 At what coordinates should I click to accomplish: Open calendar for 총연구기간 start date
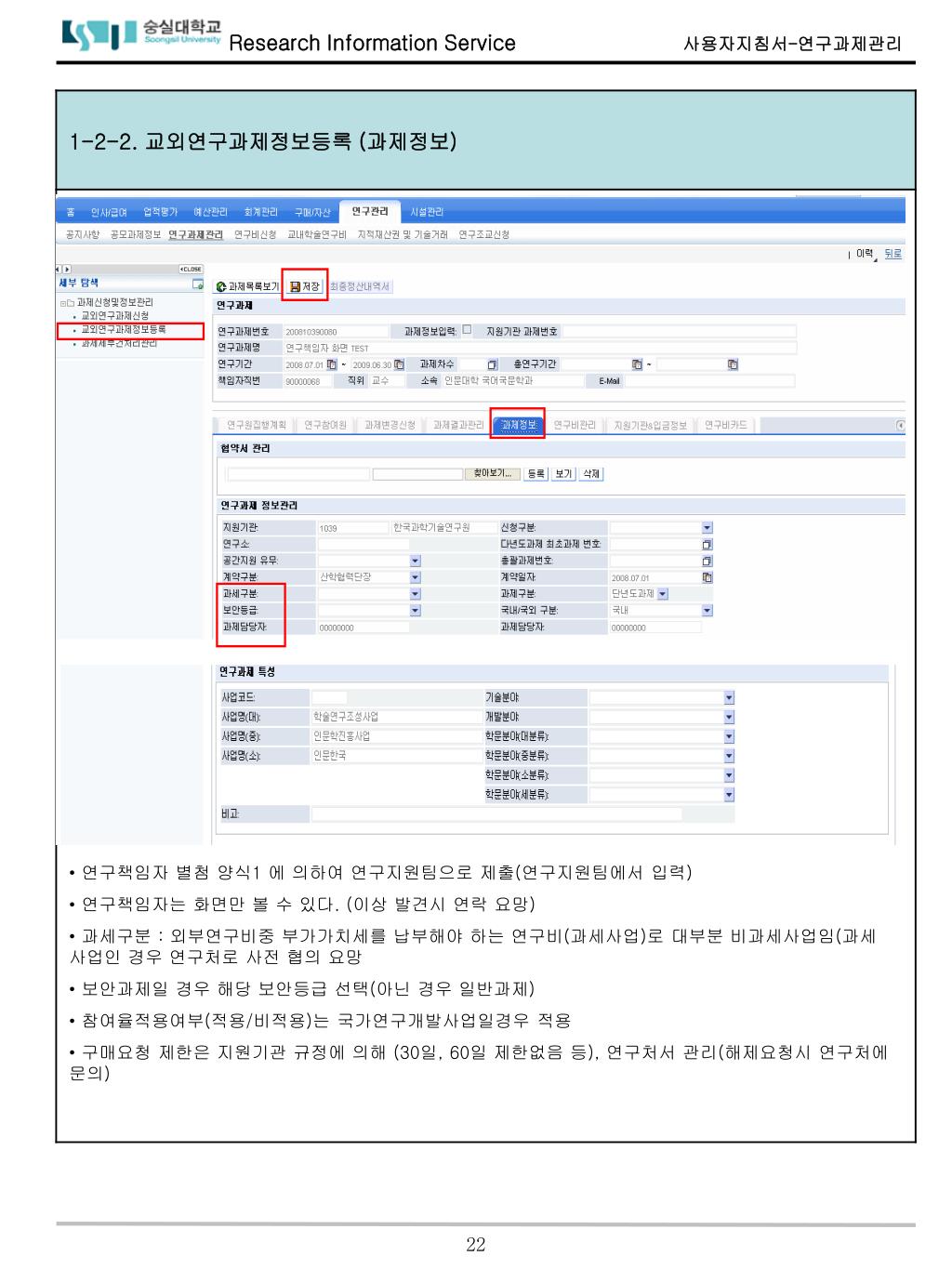pos(637,364)
